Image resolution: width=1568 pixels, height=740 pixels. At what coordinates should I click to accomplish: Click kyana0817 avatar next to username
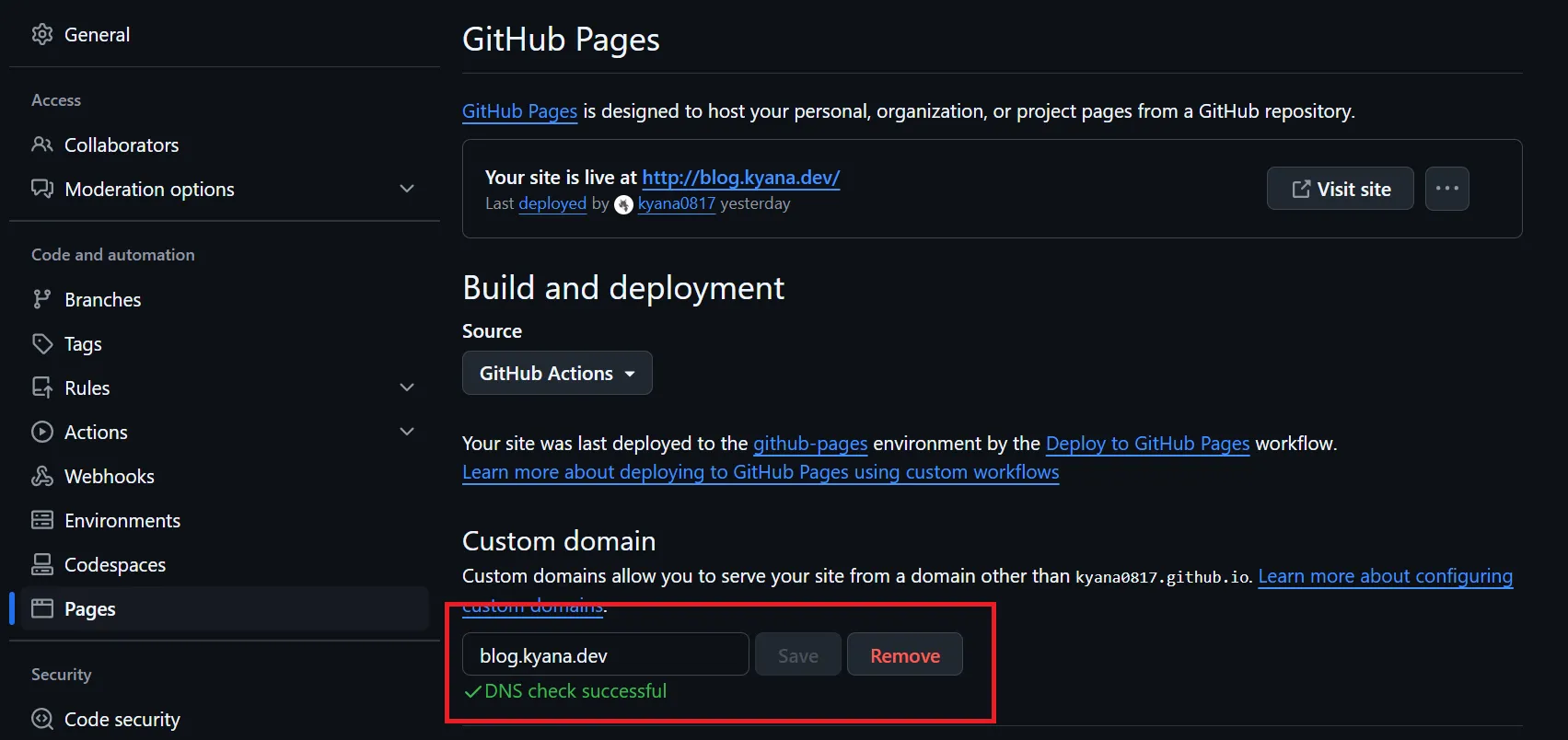pos(623,204)
